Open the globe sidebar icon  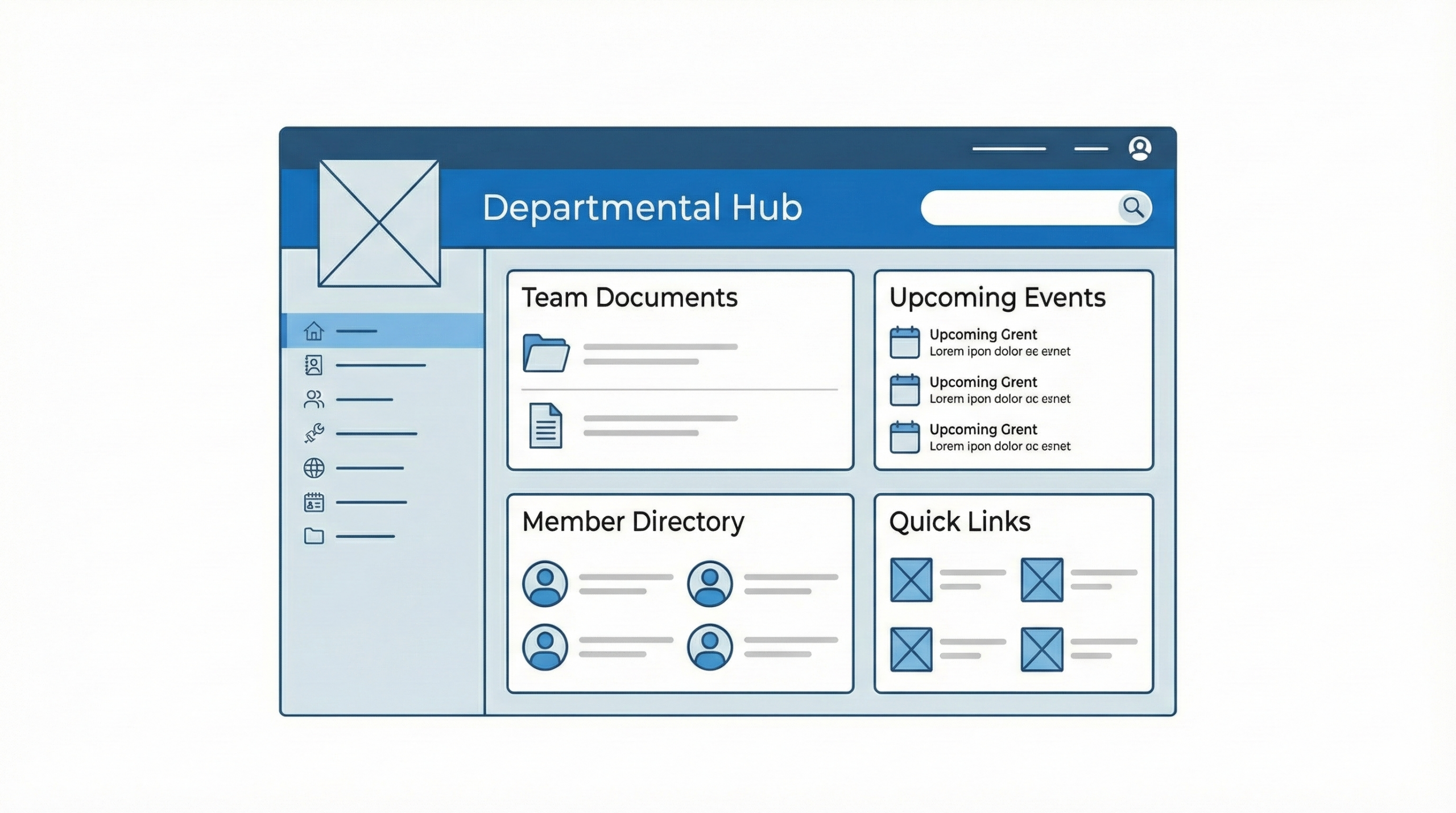pyautogui.click(x=314, y=468)
